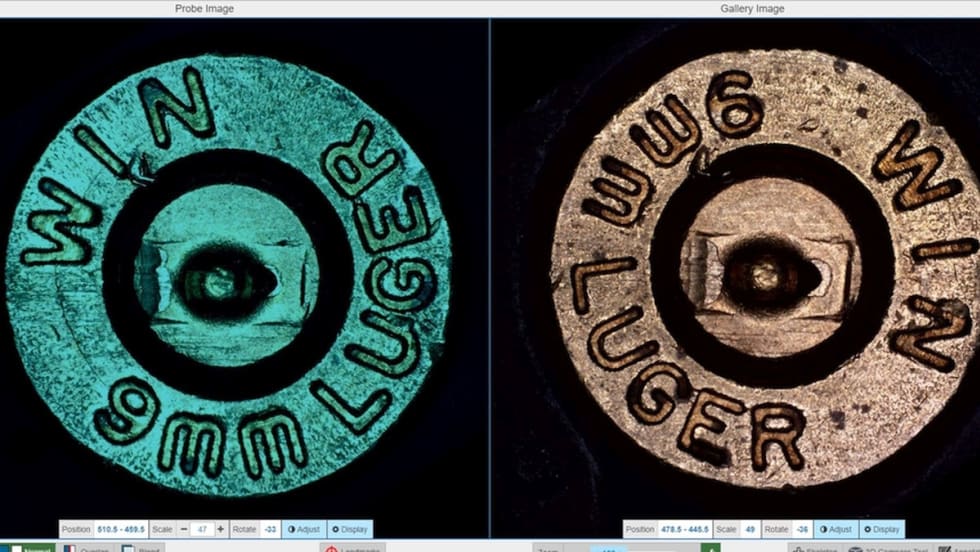
Task: Open the 3D Compare Tool
Action: tap(890, 549)
